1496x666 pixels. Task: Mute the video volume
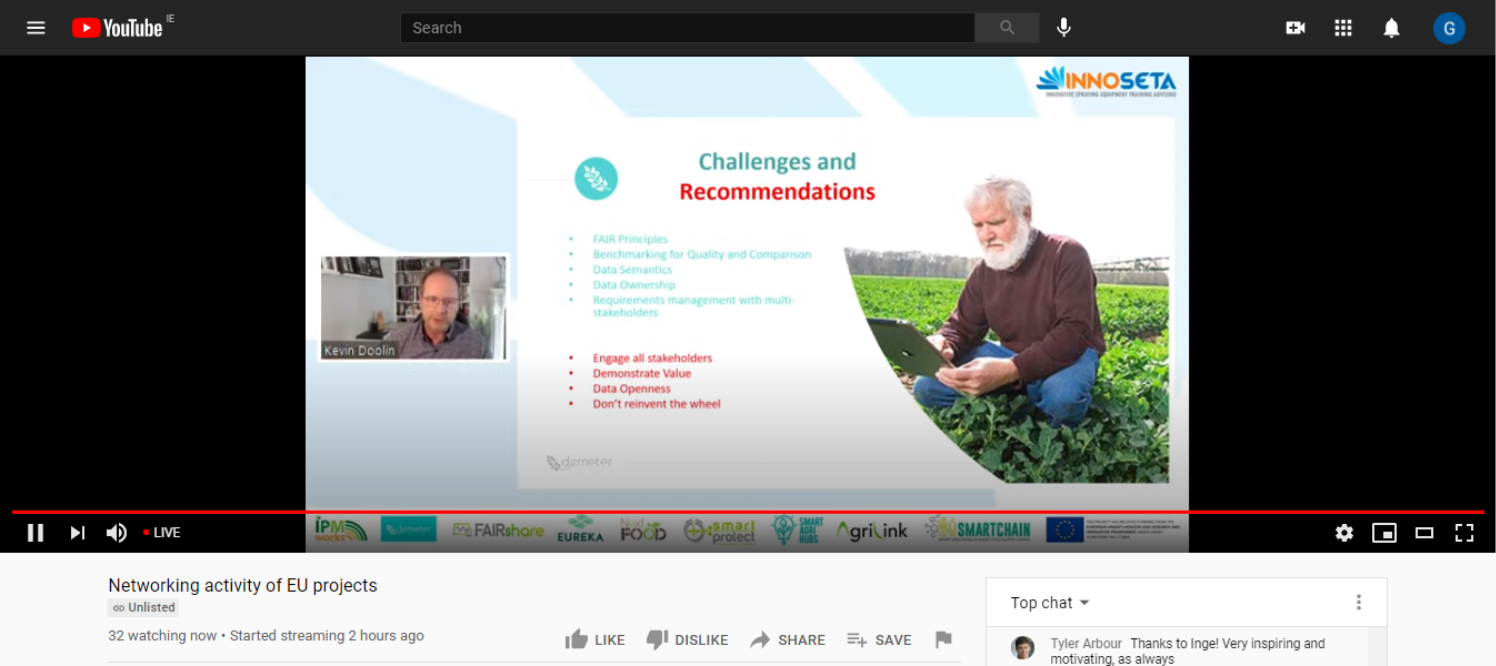(117, 533)
